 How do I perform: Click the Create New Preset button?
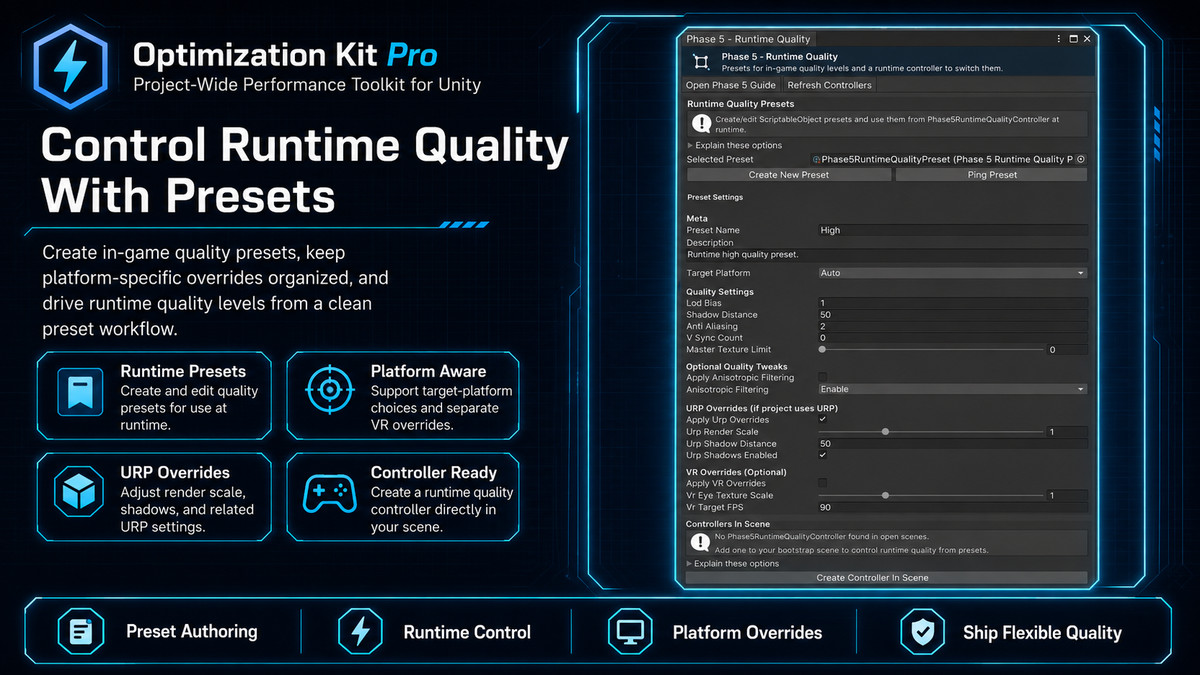[x=789, y=174]
